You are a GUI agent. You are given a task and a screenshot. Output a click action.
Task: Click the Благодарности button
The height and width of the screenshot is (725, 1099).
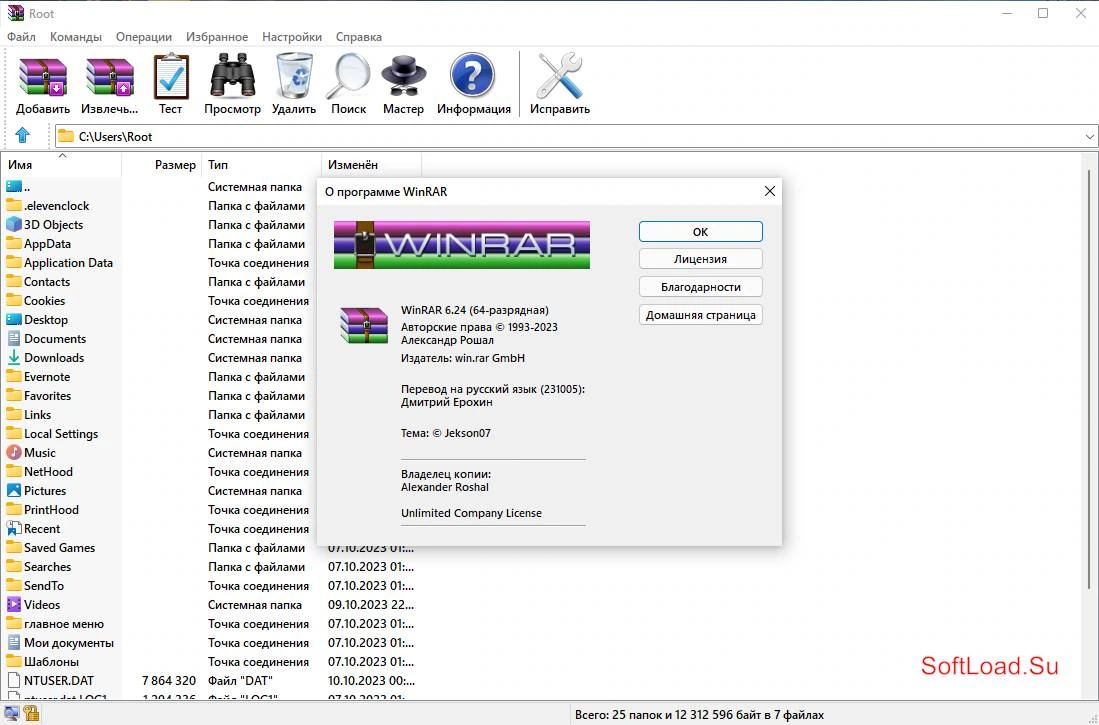700,287
